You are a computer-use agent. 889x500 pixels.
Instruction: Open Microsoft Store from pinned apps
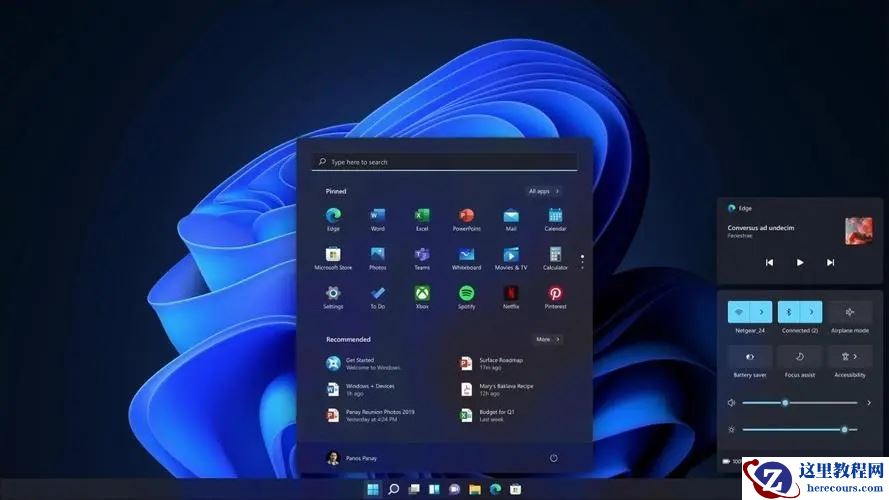tap(333, 258)
